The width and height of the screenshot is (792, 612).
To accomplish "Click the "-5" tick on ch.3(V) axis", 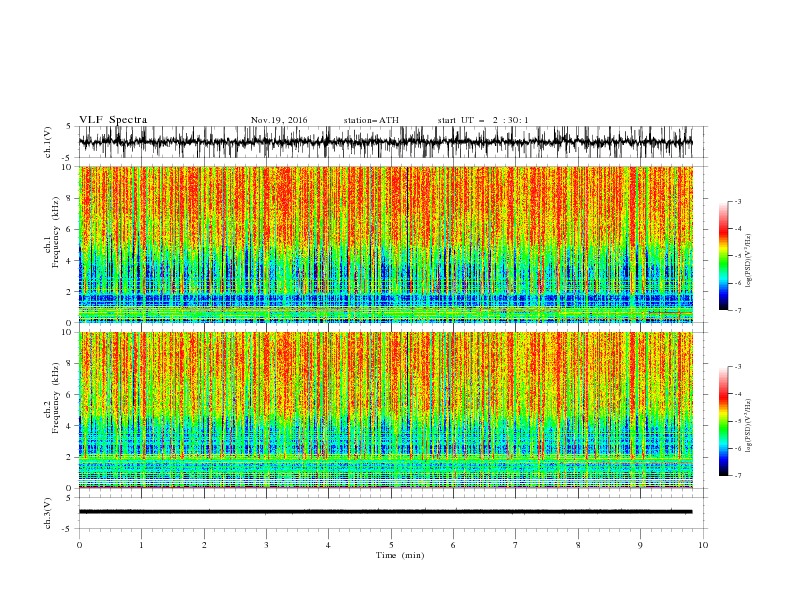I will [68, 529].
